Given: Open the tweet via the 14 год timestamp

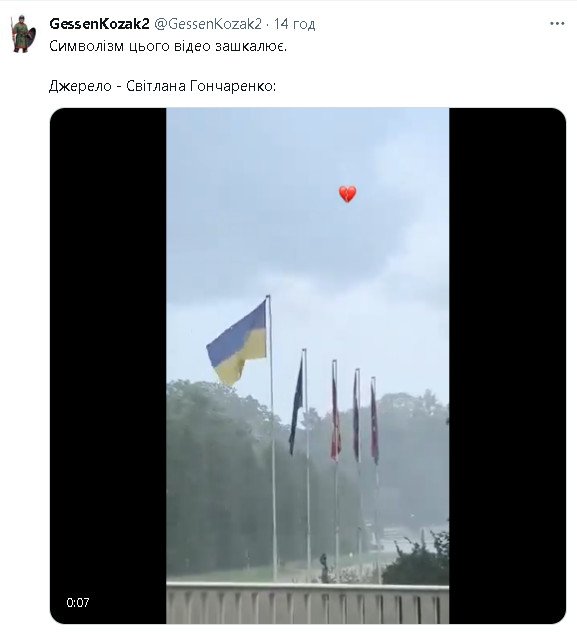Looking at the screenshot, I should (x=294, y=24).
